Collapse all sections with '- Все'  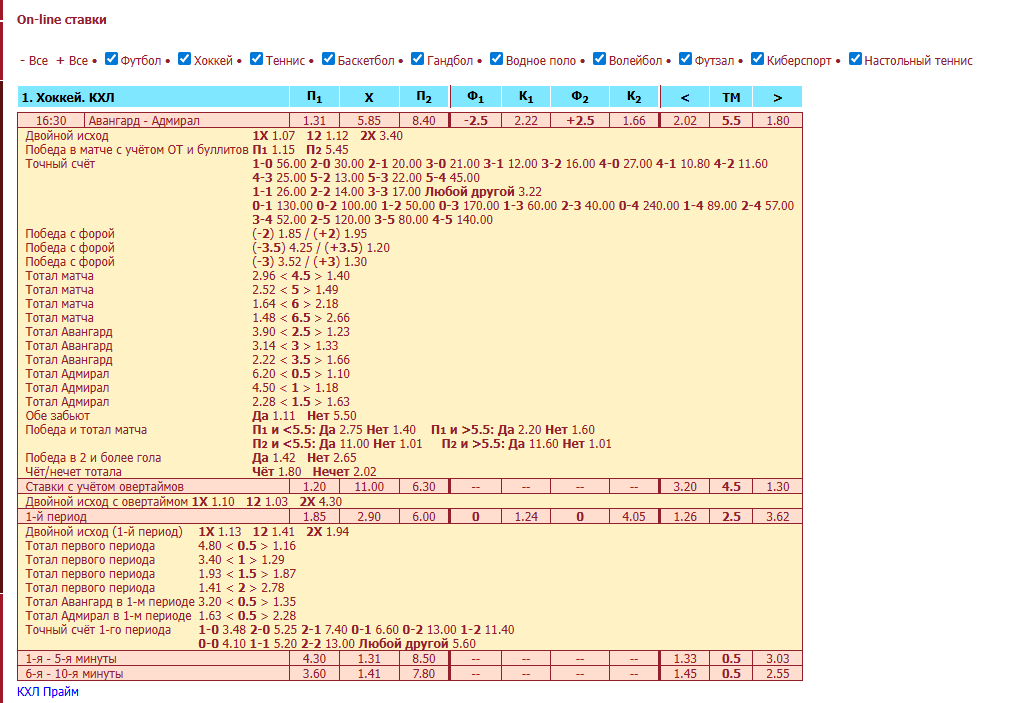34,61
